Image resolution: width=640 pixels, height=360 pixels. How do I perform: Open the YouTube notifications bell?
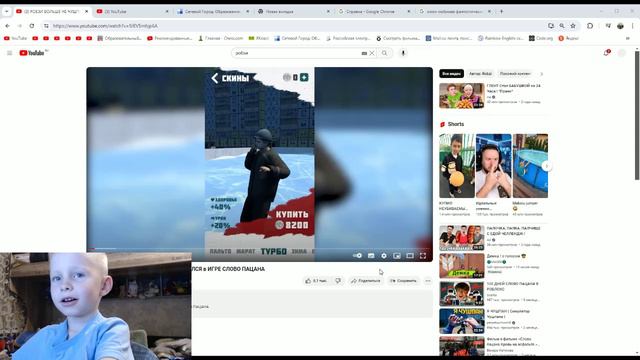point(607,53)
